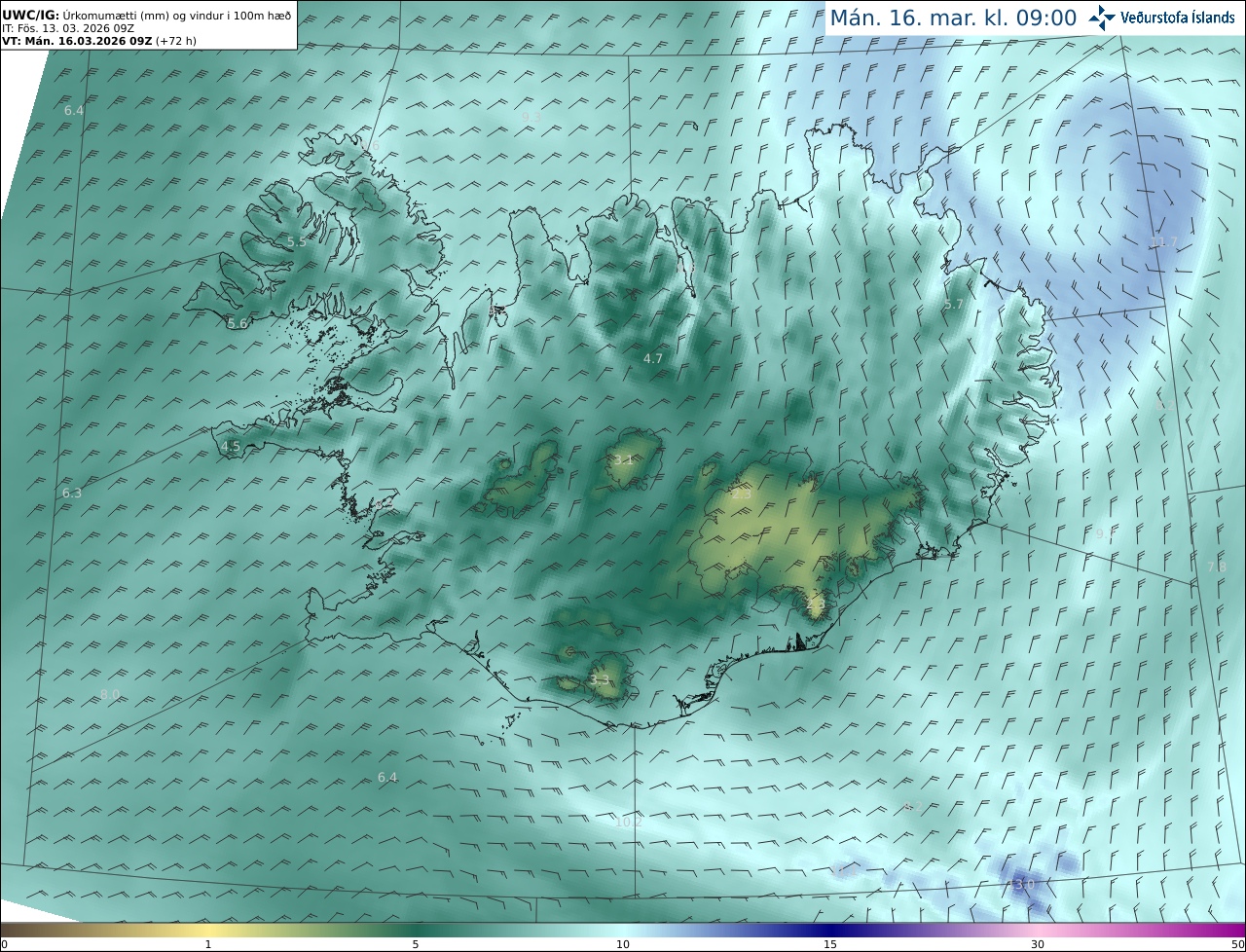This screenshot has height=952, width=1246.
Task: Click the 5.6 value label on the map
Action: pos(238,323)
